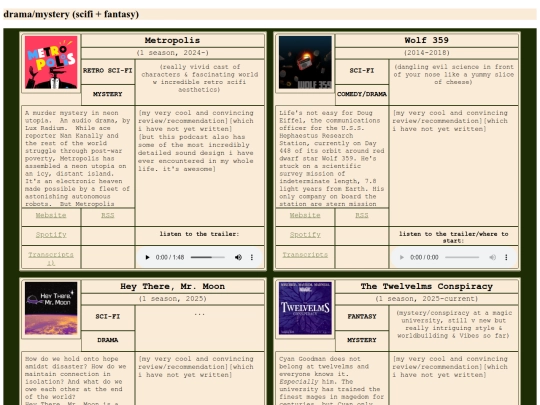This screenshot has height=405, width=540.
Task: Click the Metropolis description text box
Action: coord(78,157)
